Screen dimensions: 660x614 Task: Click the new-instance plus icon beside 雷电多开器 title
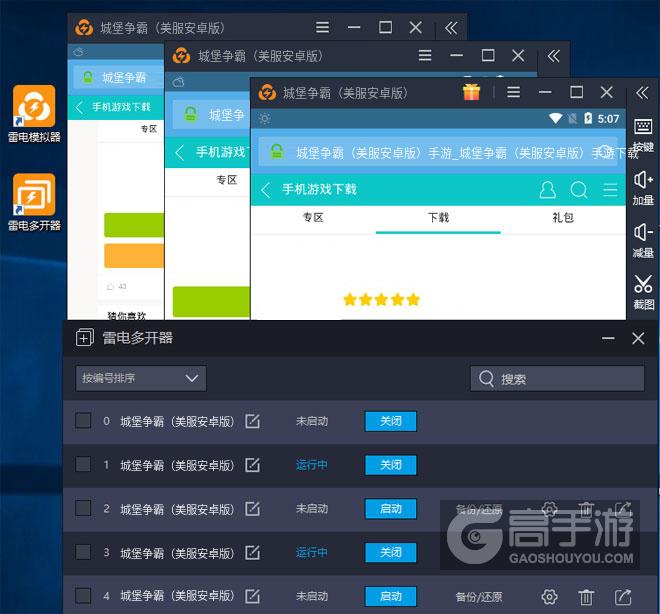tap(85, 338)
